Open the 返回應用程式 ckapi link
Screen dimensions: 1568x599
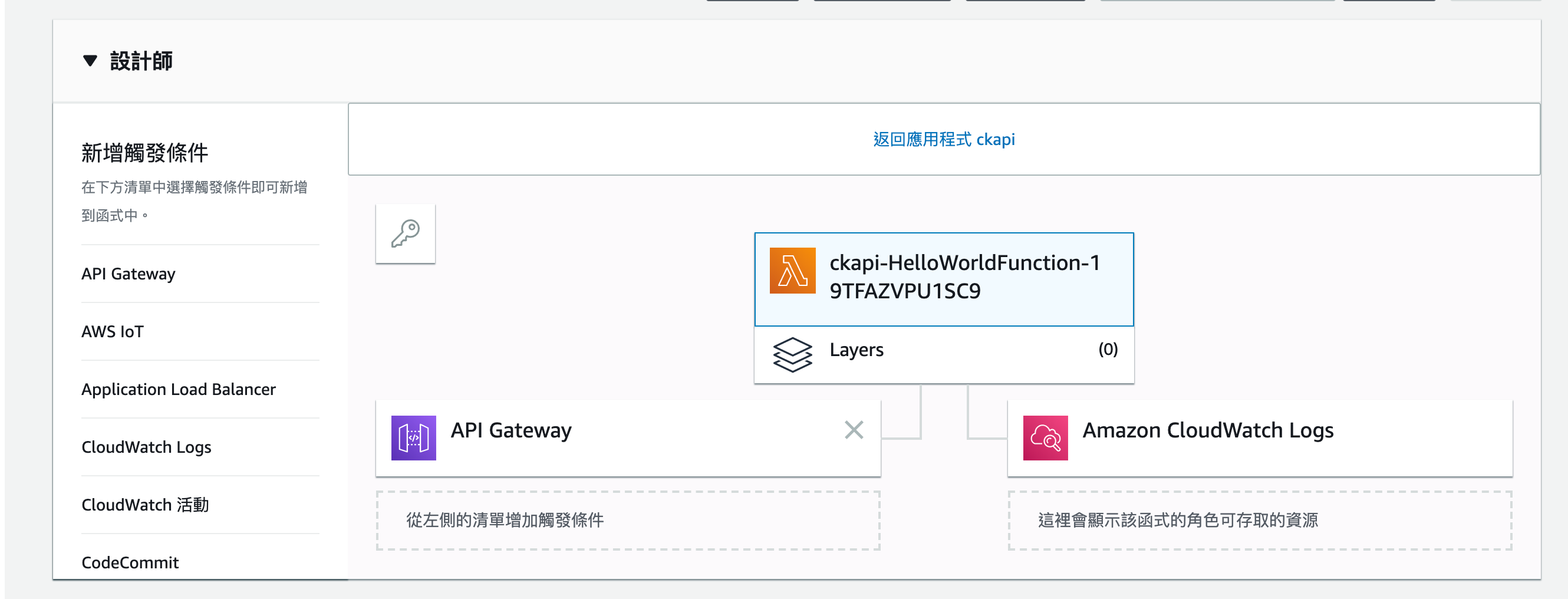944,139
